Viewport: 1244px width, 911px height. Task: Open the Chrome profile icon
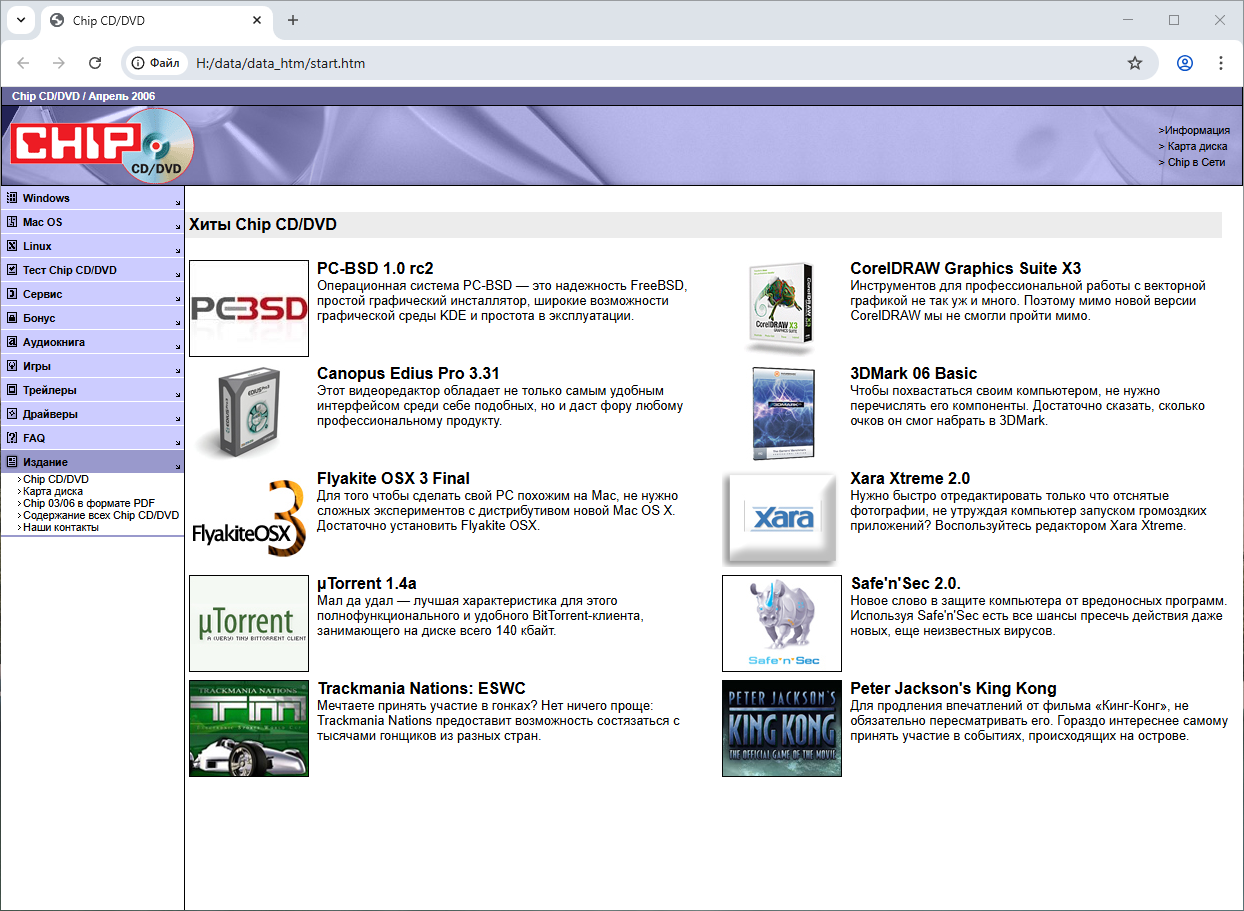pyautogui.click(x=1185, y=63)
